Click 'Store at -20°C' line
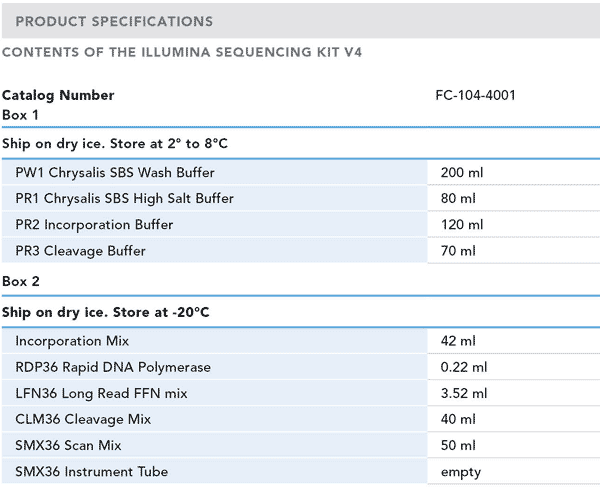 pos(106,312)
